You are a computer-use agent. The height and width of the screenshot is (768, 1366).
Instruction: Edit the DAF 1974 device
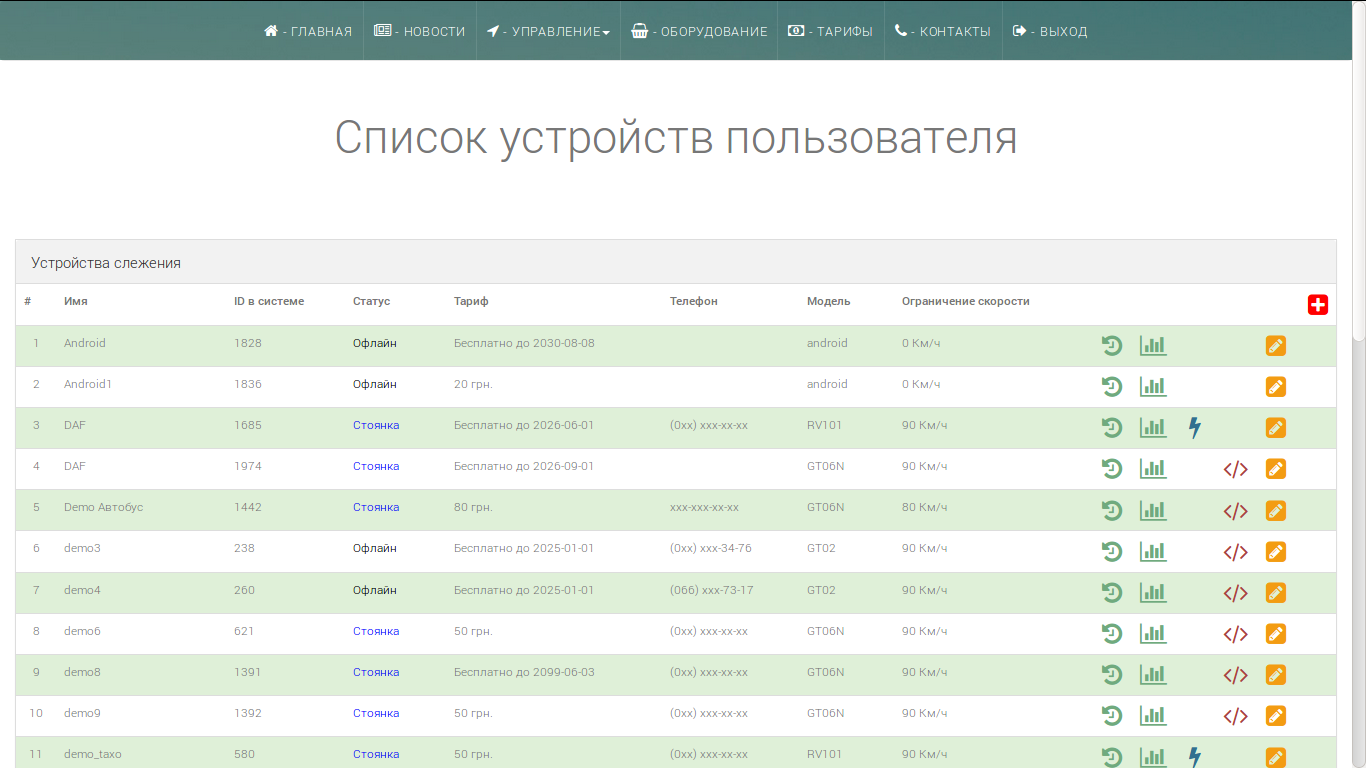coord(1275,469)
